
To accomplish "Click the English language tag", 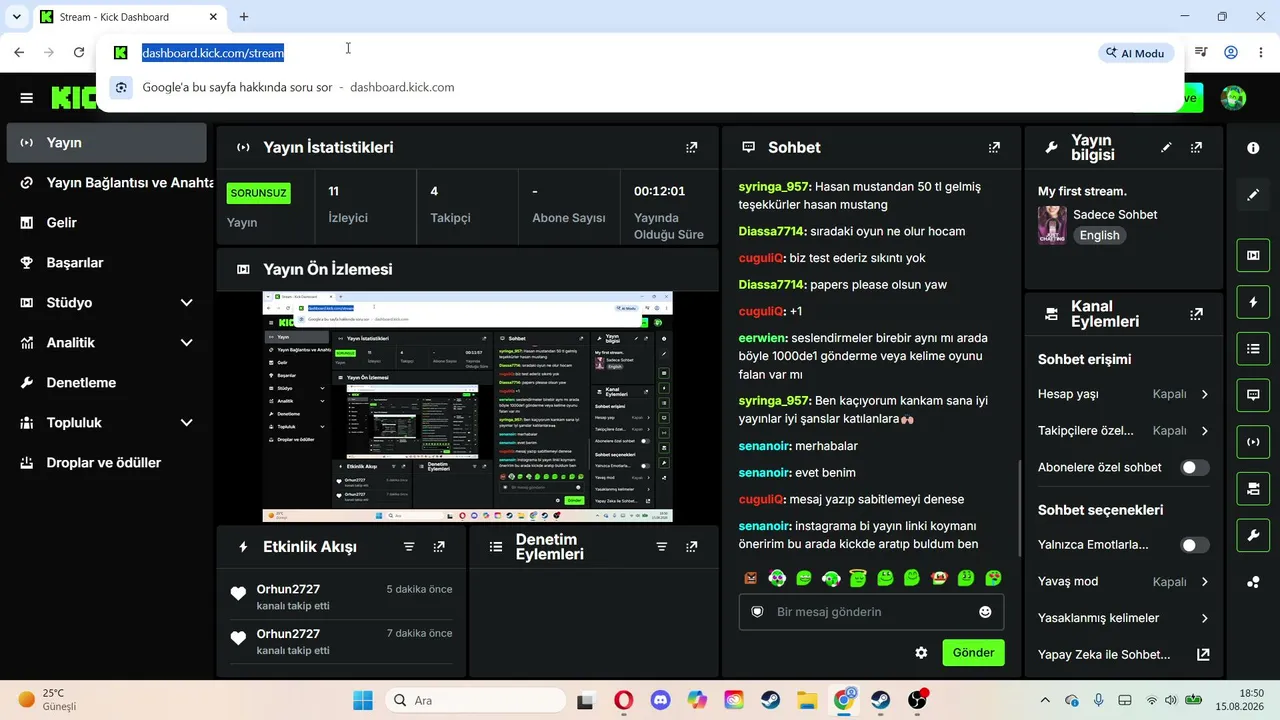I will 1099,235.
